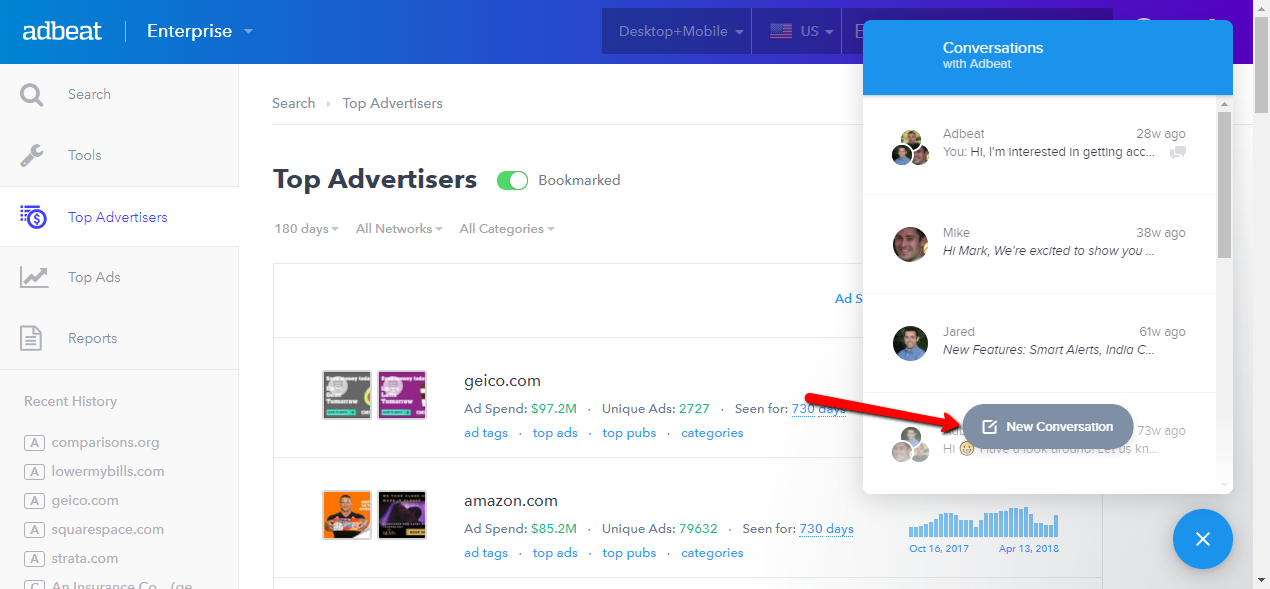The width and height of the screenshot is (1270, 589).
Task: Open comparisons.org from Recent History
Action: pos(105,442)
